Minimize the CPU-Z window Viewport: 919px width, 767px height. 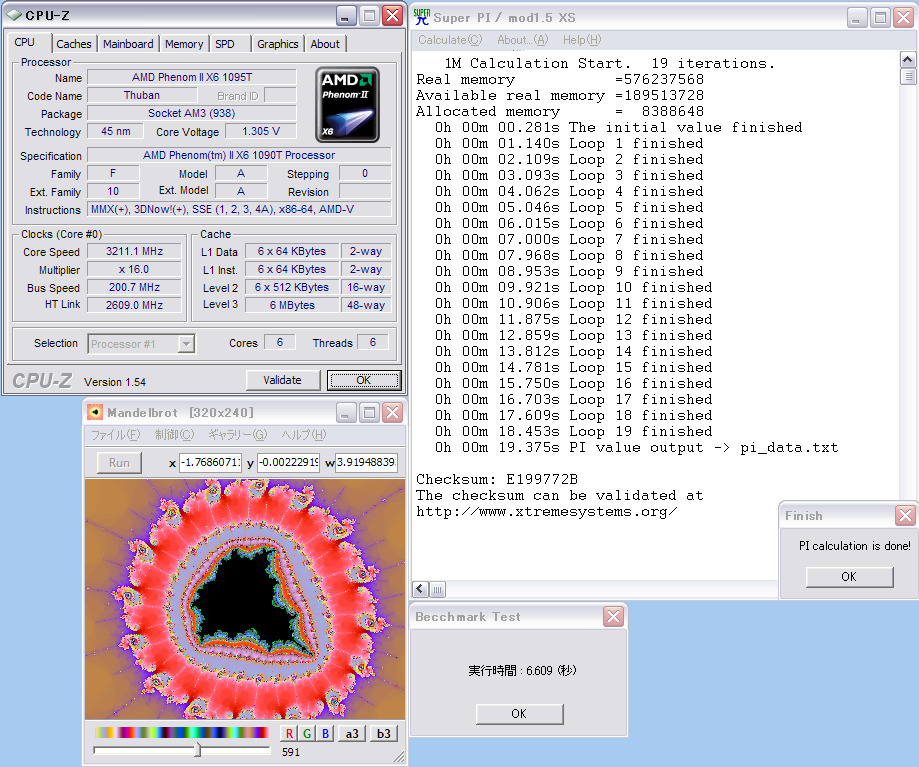pyautogui.click(x=346, y=16)
